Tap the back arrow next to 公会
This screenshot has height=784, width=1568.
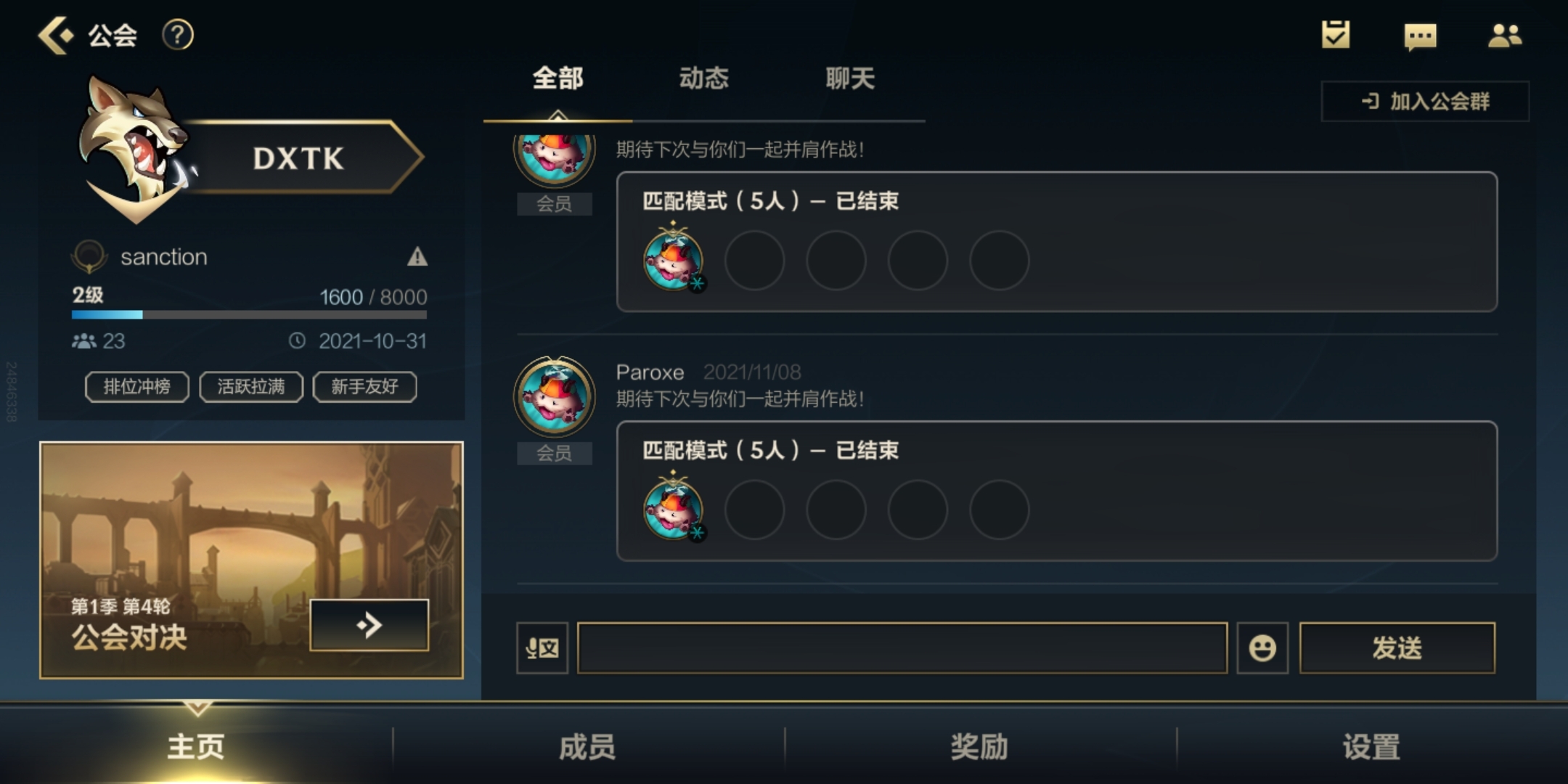pyautogui.click(x=56, y=35)
